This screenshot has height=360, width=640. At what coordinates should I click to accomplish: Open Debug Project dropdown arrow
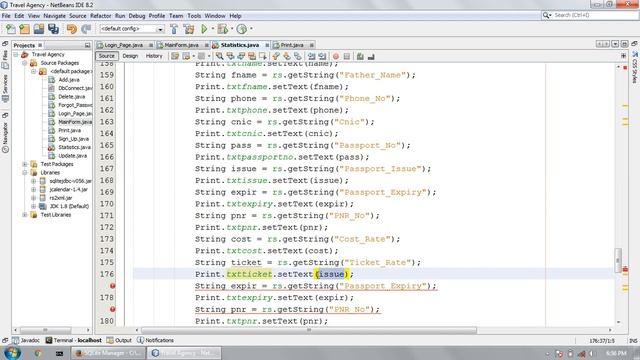pyautogui.click(x=232, y=29)
